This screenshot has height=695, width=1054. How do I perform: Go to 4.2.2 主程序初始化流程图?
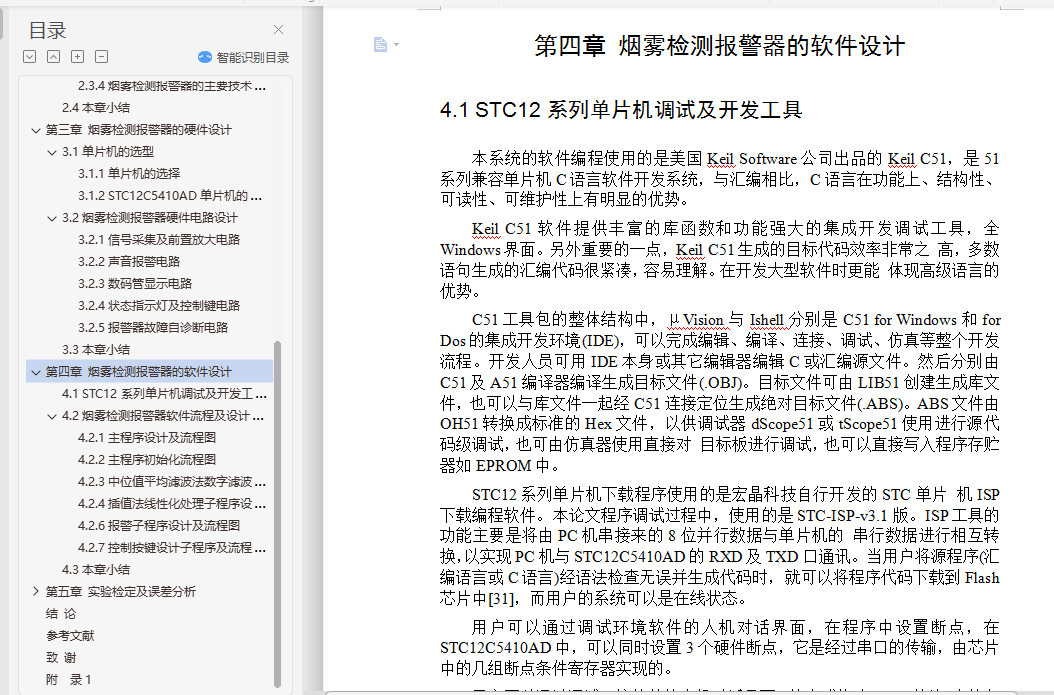pyautogui.click(x=147, y=460)
